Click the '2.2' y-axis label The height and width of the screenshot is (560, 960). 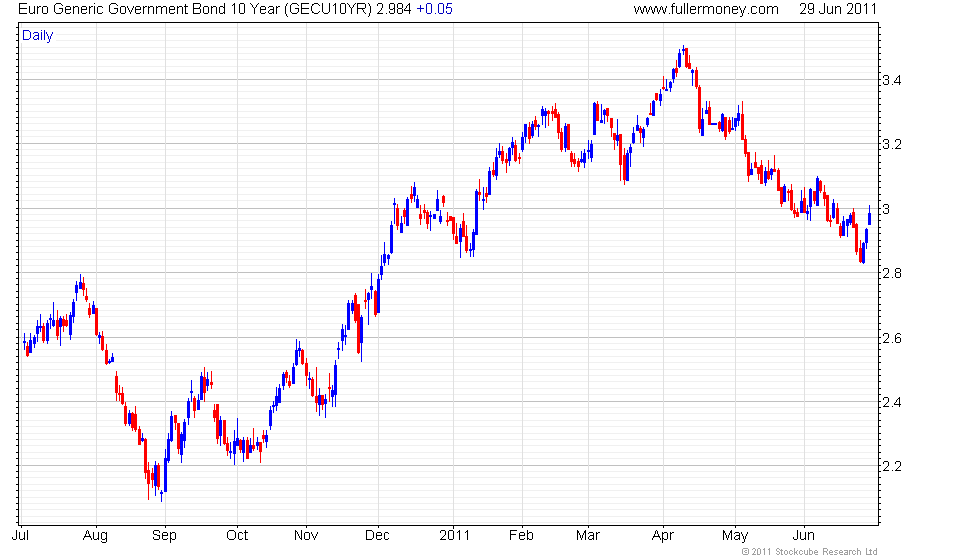891,467
